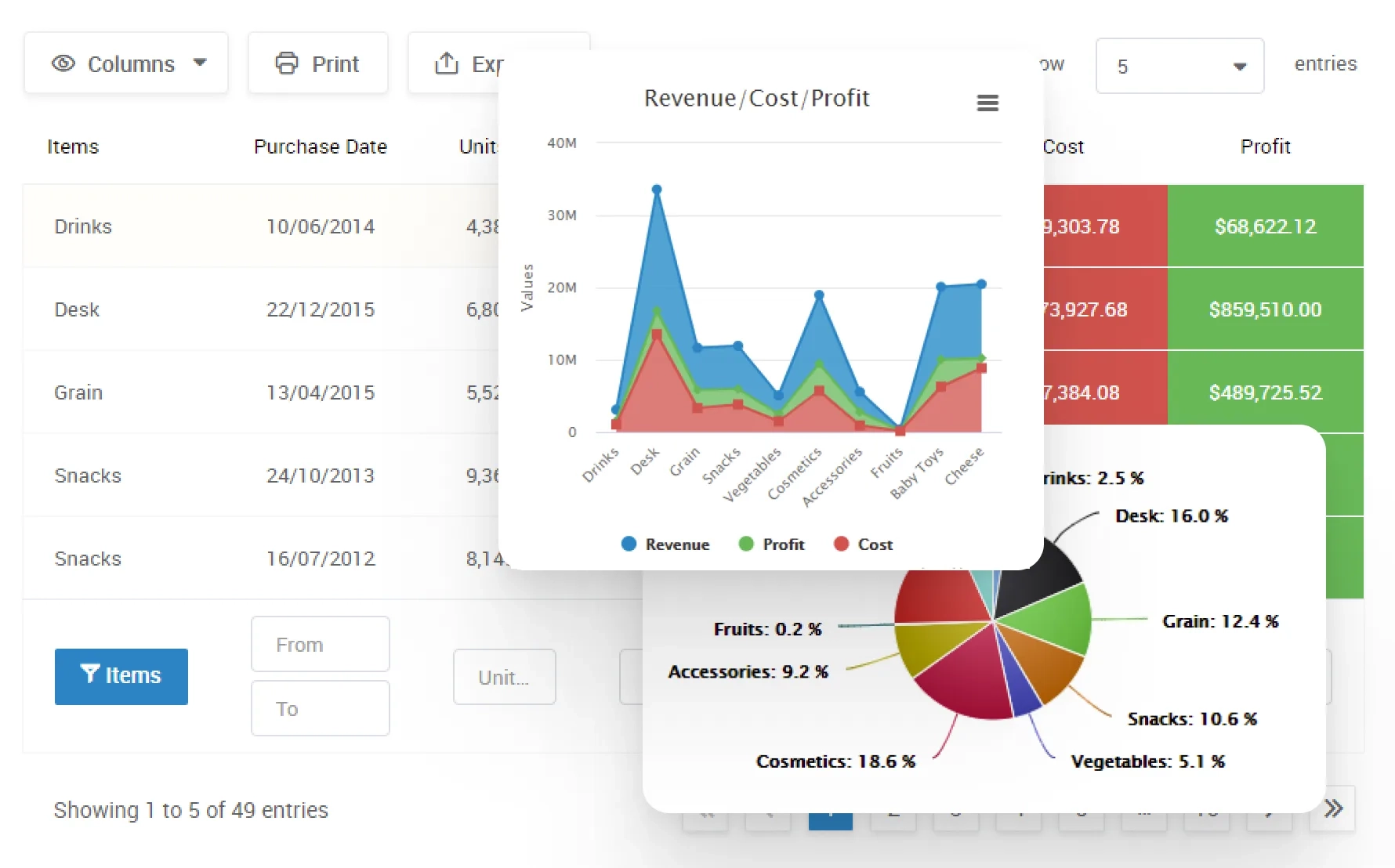Click the Export upload-arrow icon
This screenshot has width=1395, height=868.
click(447, 64)
